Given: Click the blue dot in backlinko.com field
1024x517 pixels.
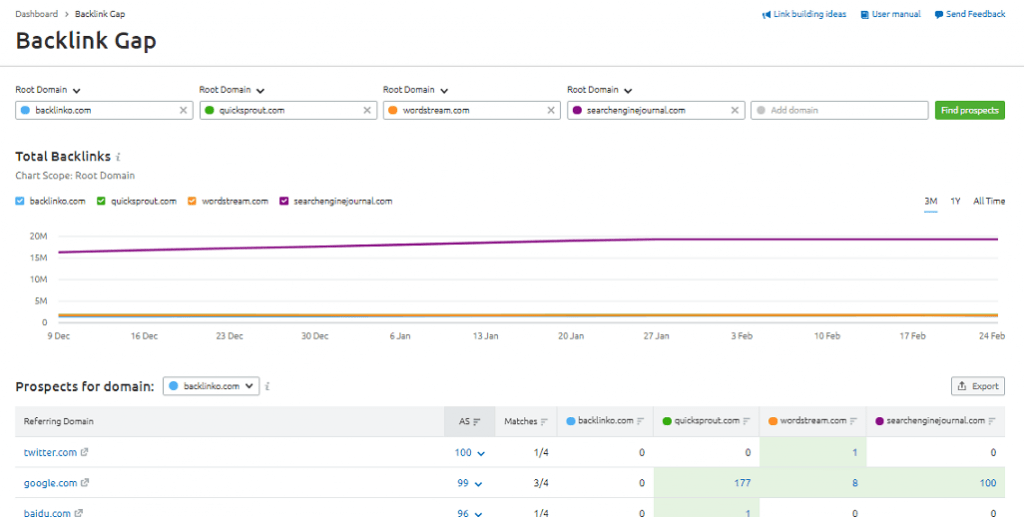Looking at the screenshot, I should (x=25, y=110).
